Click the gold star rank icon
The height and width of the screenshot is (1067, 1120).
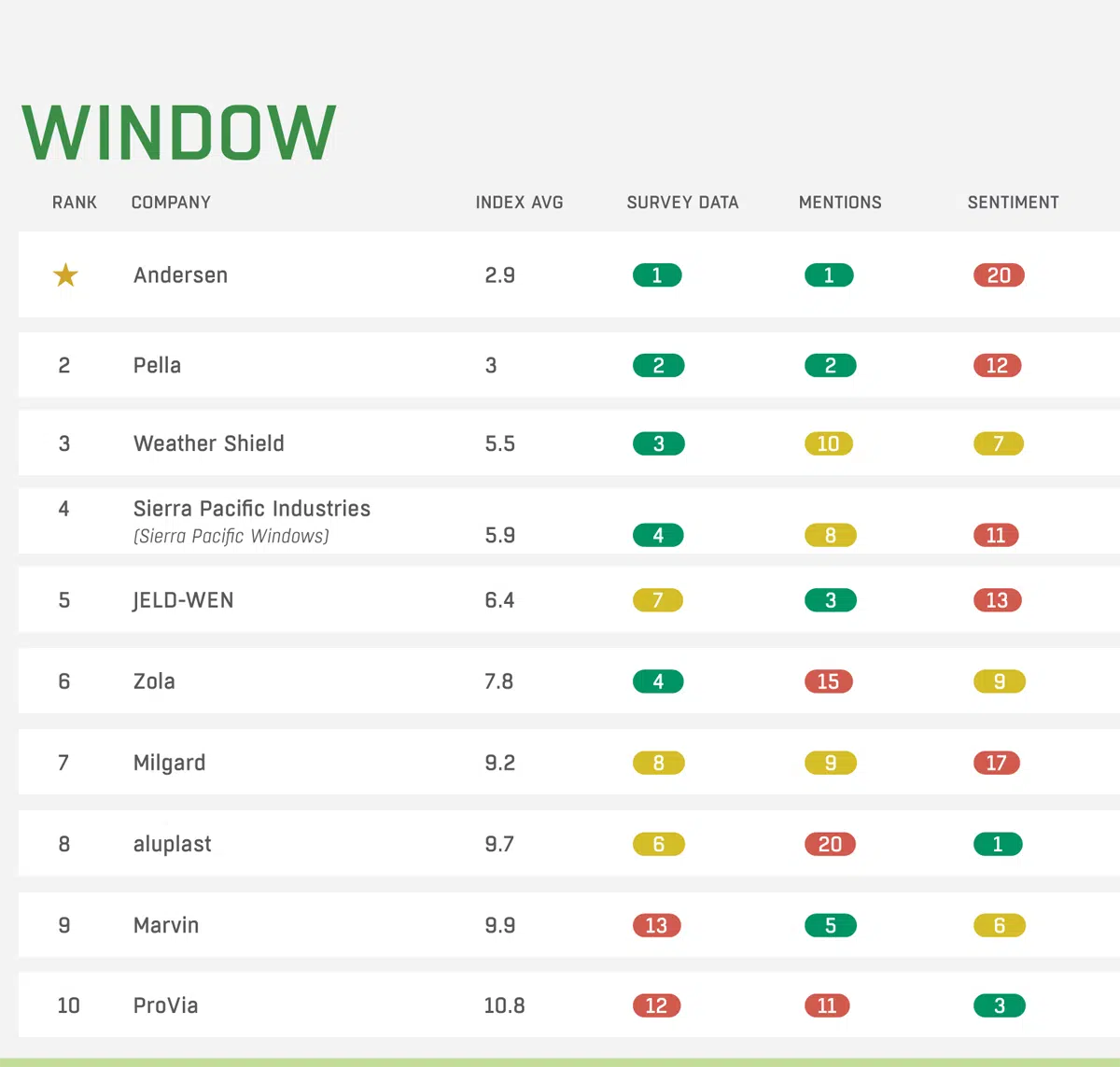[x=65, y=275]
